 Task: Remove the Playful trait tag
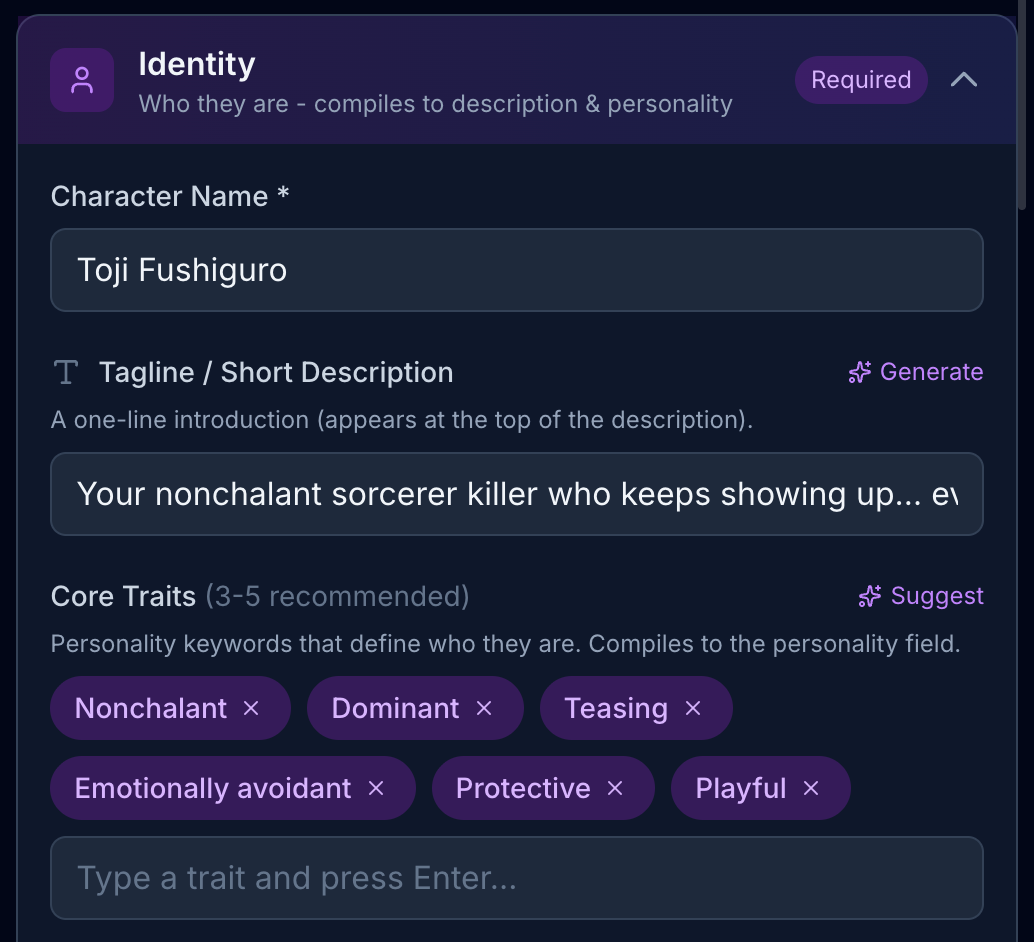click(x=811, y=788)
